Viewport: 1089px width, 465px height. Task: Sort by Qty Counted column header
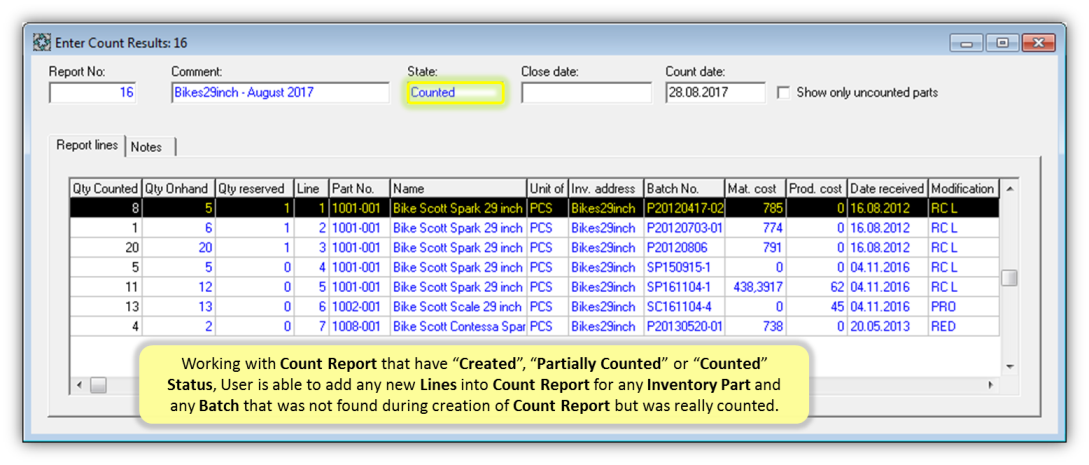(106, 188)
